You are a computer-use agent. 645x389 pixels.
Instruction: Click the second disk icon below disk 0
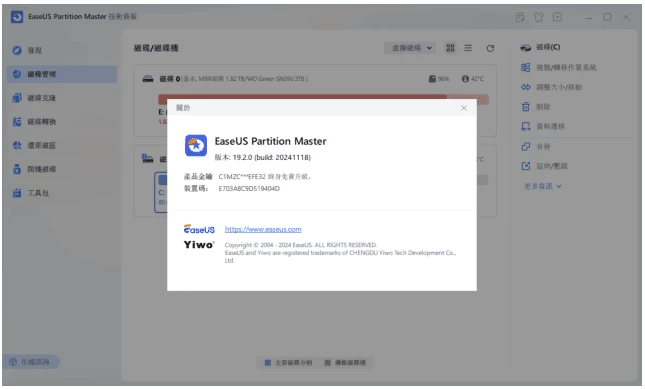147,158
